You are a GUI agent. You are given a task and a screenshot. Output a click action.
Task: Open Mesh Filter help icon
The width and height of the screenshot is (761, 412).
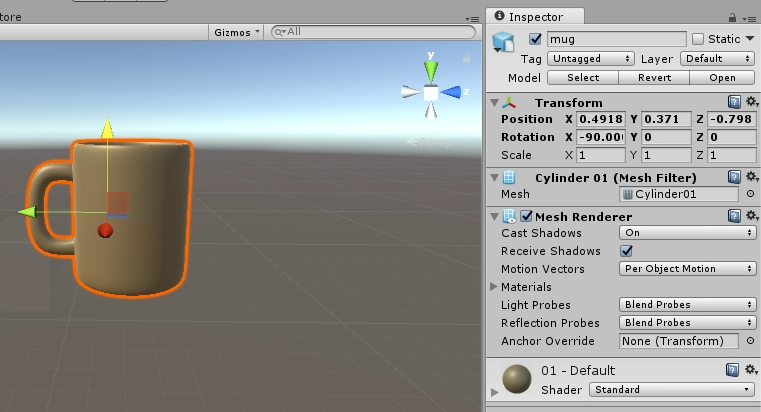[x=734, y=177]
